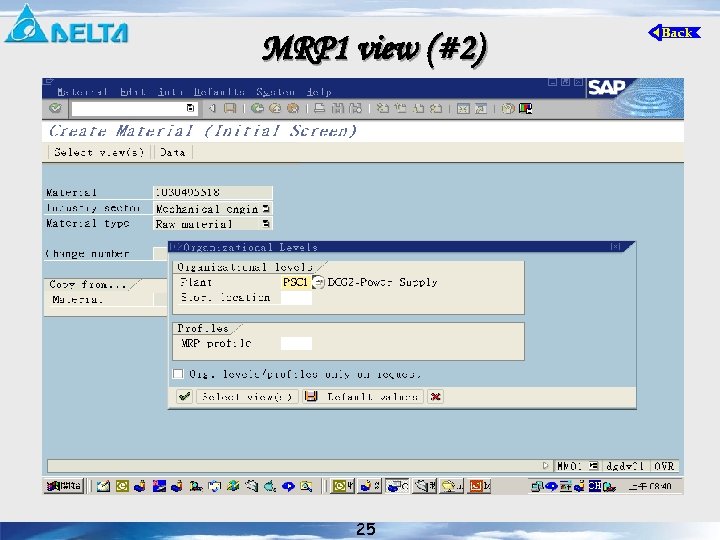Tick the Org. levels/profiles only on request checkbox
Image resolution: width=720 pixels, height=540 pixels.
point(178,374)
